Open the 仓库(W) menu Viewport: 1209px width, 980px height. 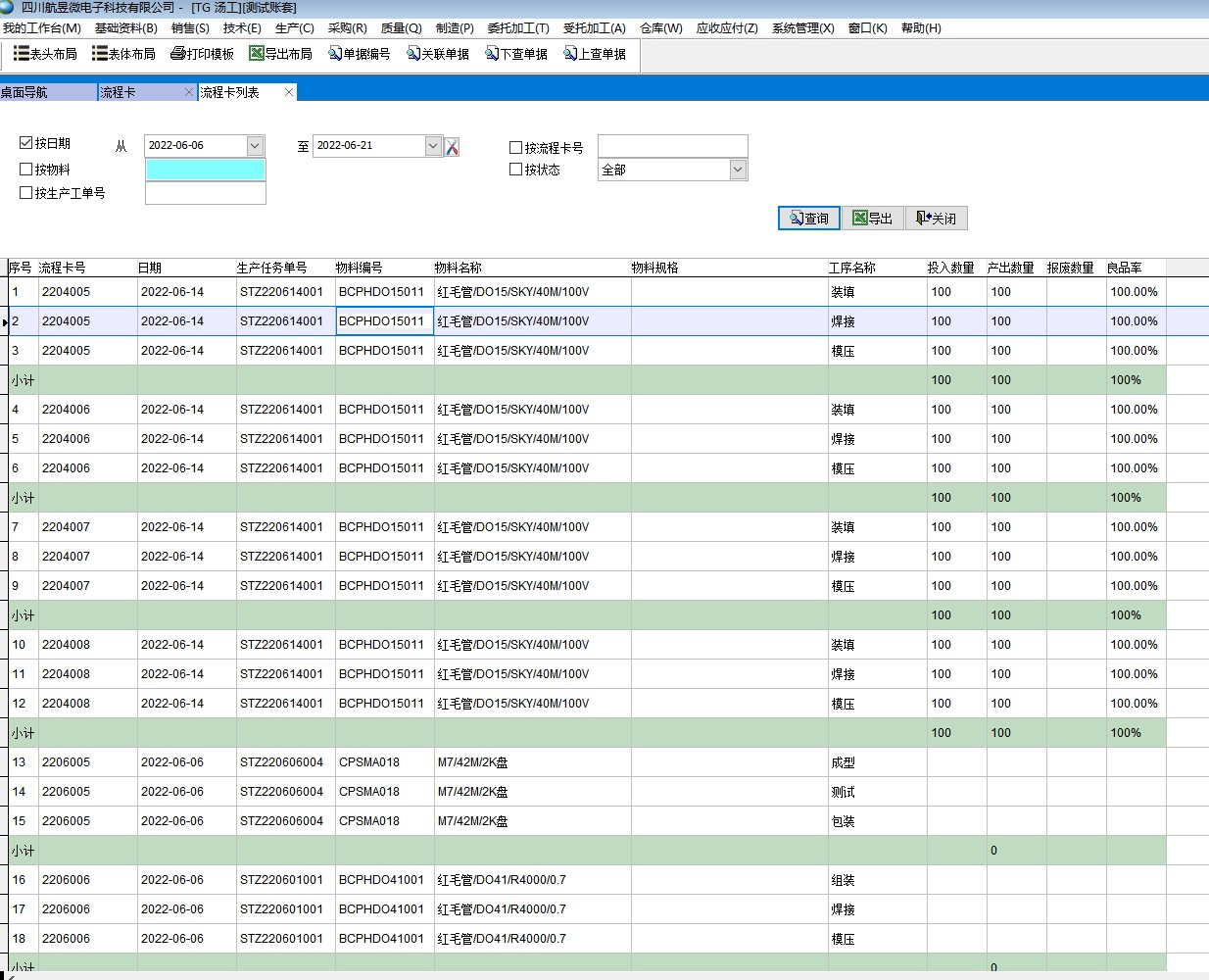click(x=660, y=28)
